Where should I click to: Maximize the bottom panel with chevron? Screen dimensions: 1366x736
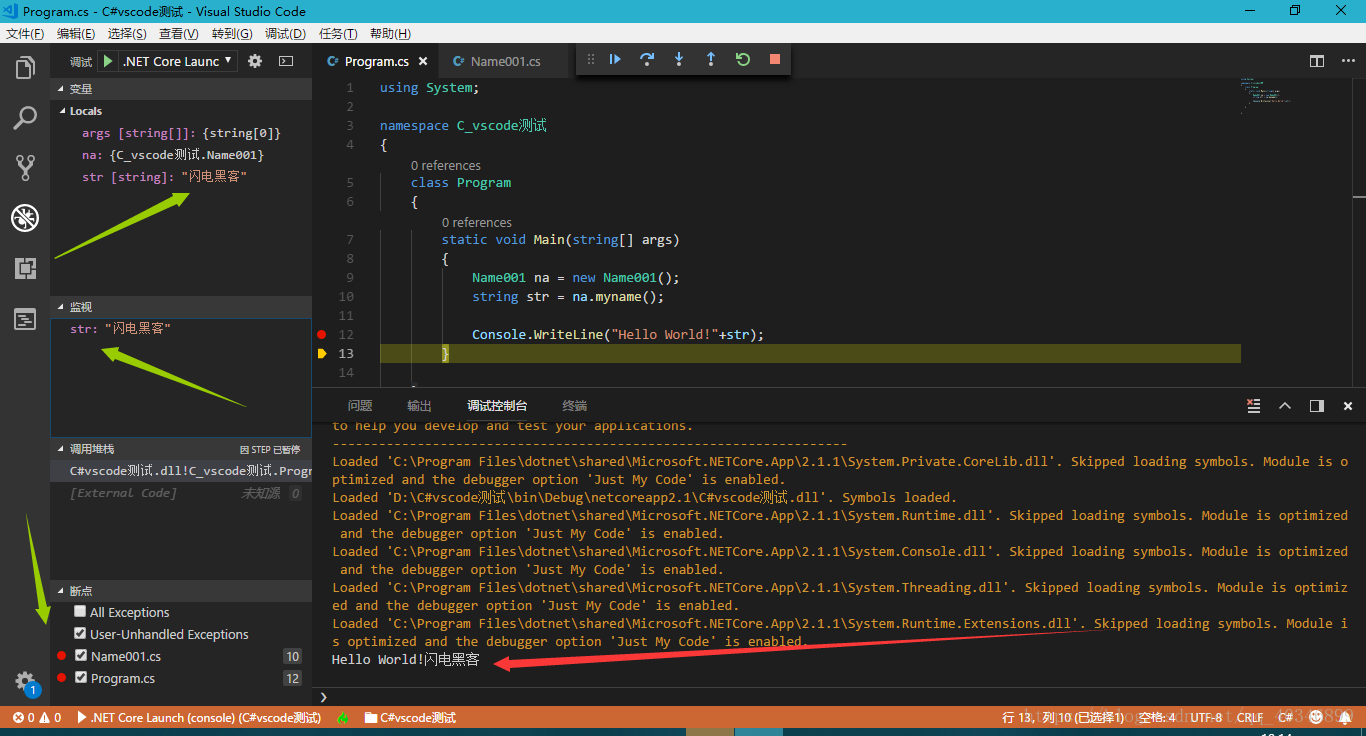tap(1285, 406)
